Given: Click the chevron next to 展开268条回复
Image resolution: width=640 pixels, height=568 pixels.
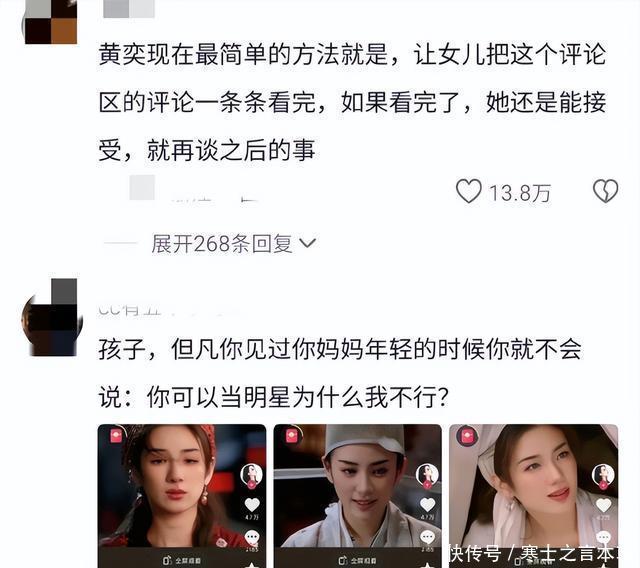Looking at the screenshot, I should tap(307, 243).
